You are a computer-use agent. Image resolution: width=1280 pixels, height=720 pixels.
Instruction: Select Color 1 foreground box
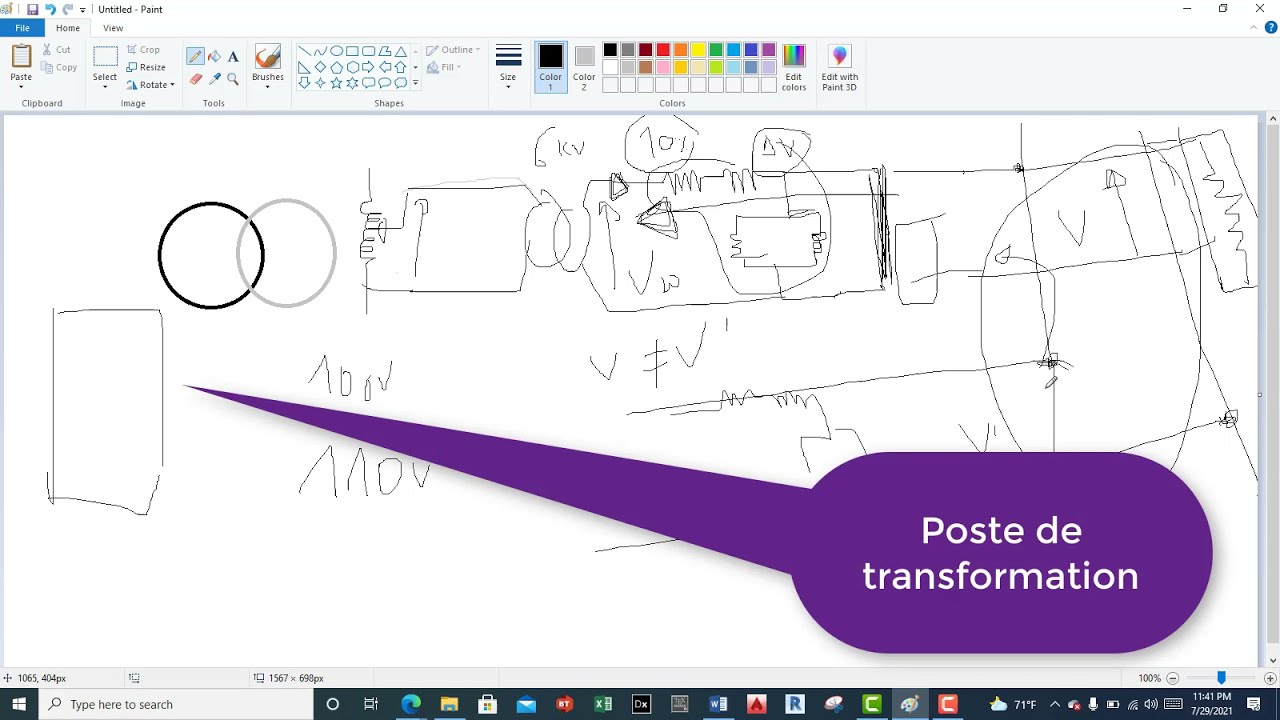tap(550, 68)
